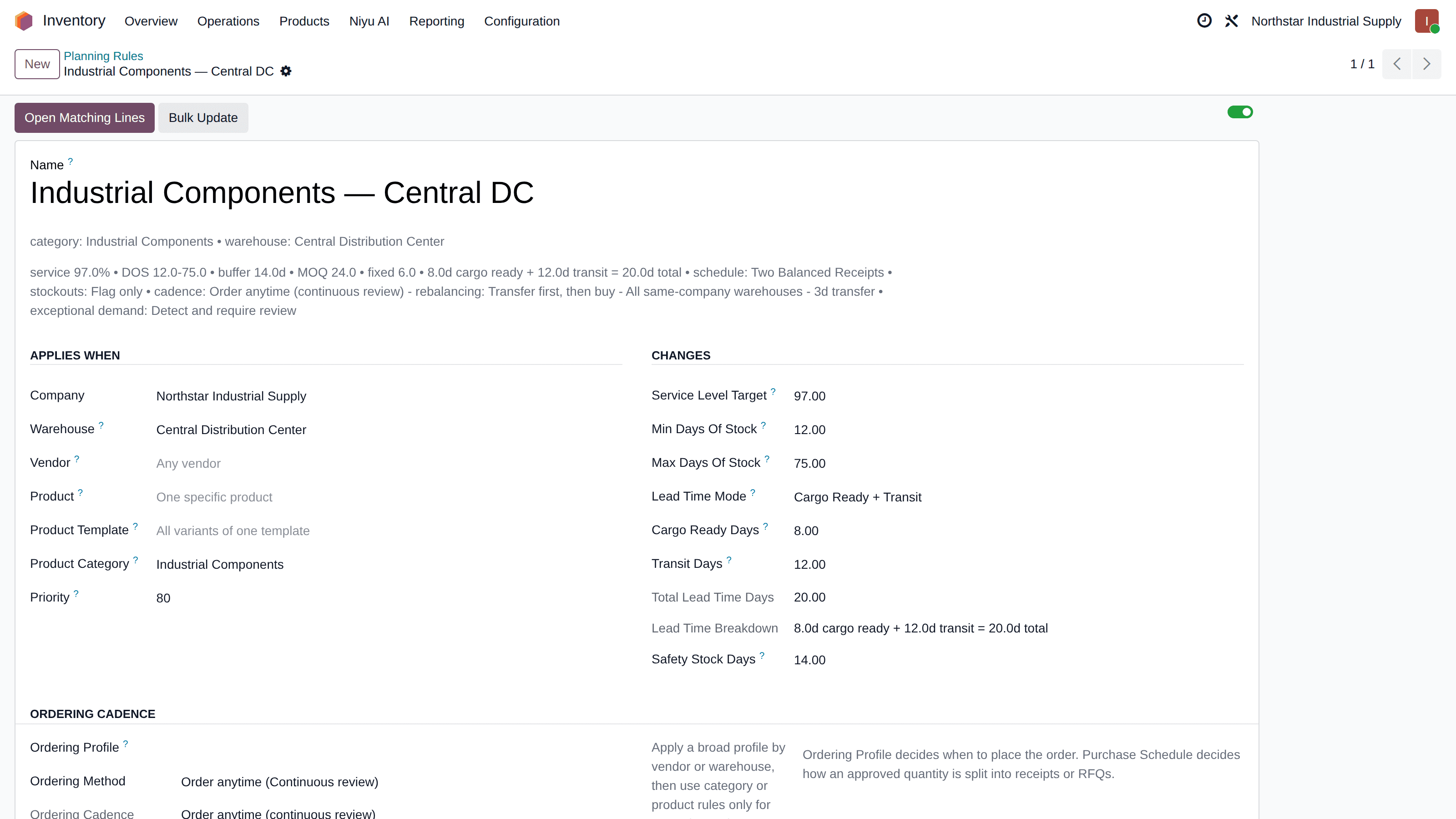Show help tooltip for Product field
Viewport: 1456px width, 819px height.
click(80, 492)
